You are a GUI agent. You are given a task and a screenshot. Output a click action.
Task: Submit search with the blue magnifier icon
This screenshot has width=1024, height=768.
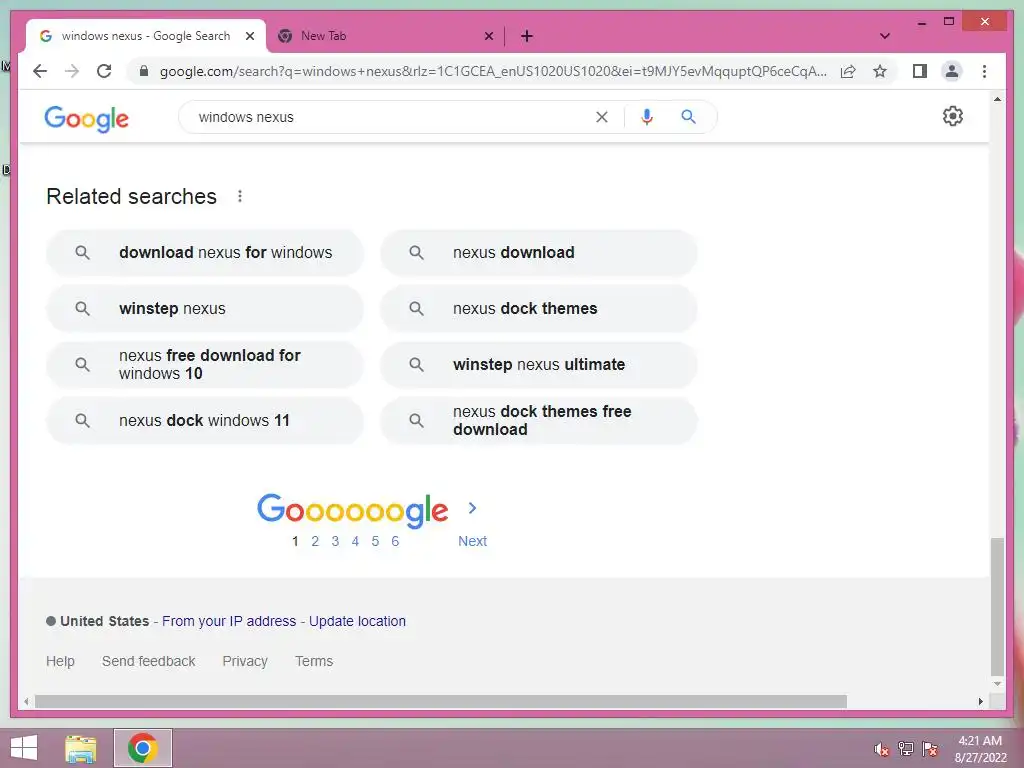(688, 117)
